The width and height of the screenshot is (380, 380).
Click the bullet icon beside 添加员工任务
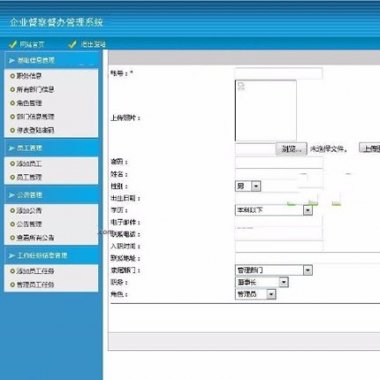(x=12, y=271)
